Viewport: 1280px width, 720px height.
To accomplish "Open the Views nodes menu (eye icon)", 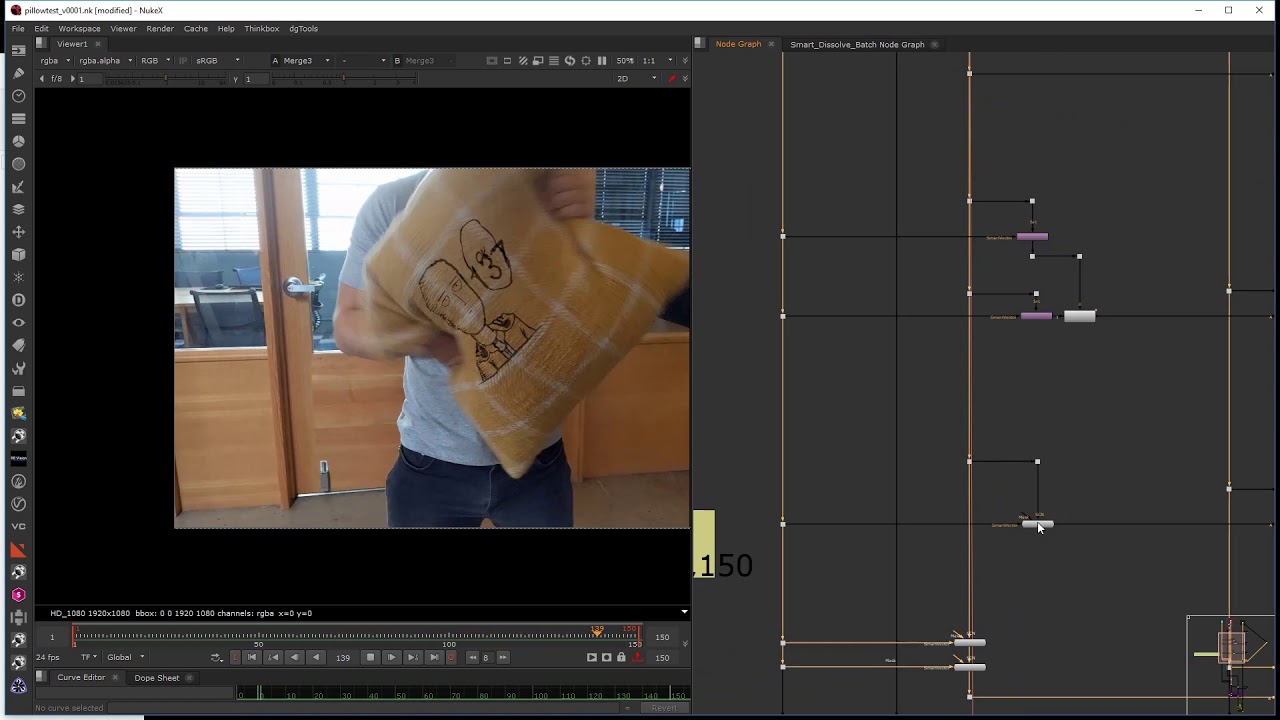I will coord(18,323).
